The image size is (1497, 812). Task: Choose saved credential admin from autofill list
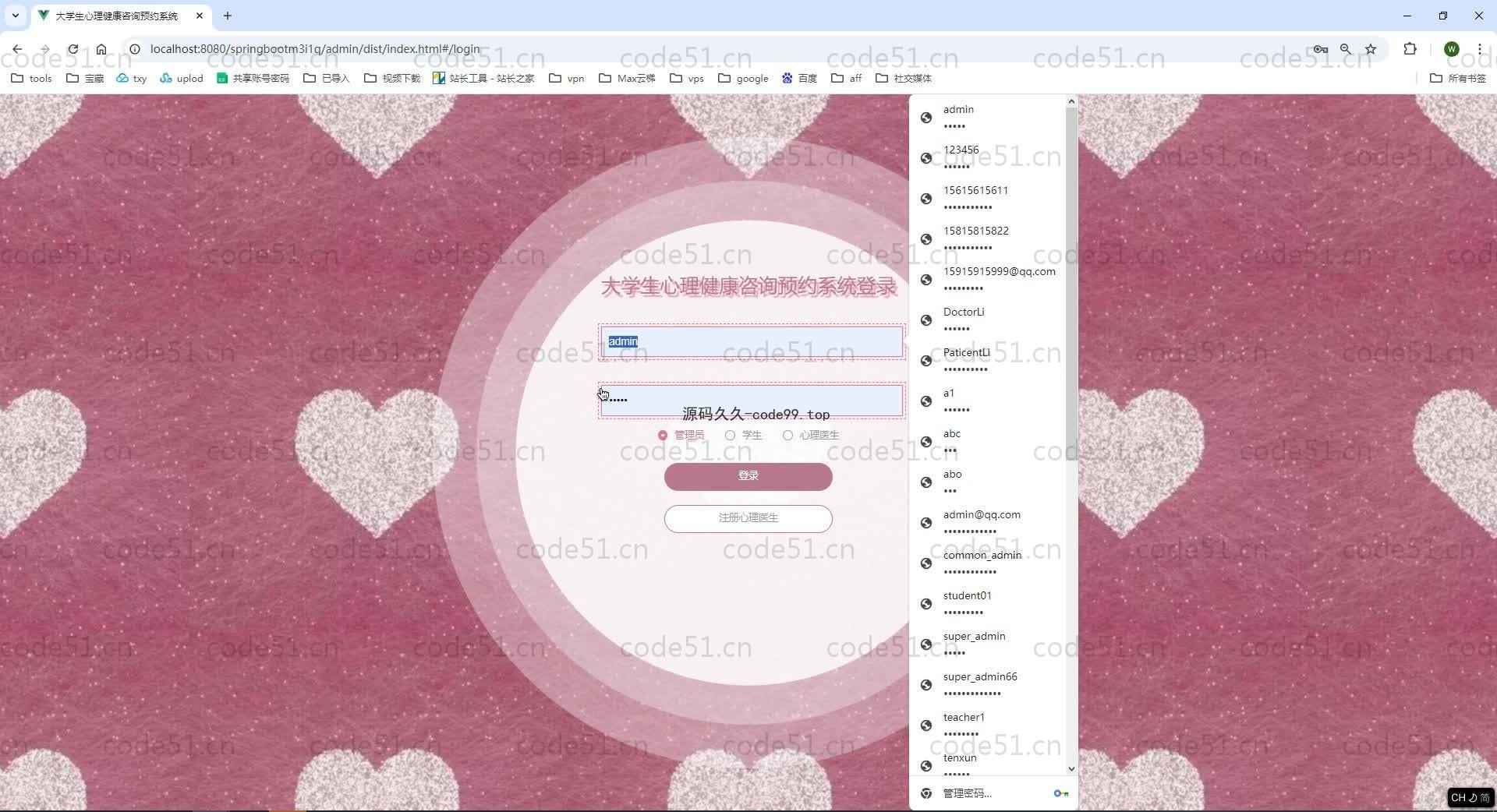[987, 117]
